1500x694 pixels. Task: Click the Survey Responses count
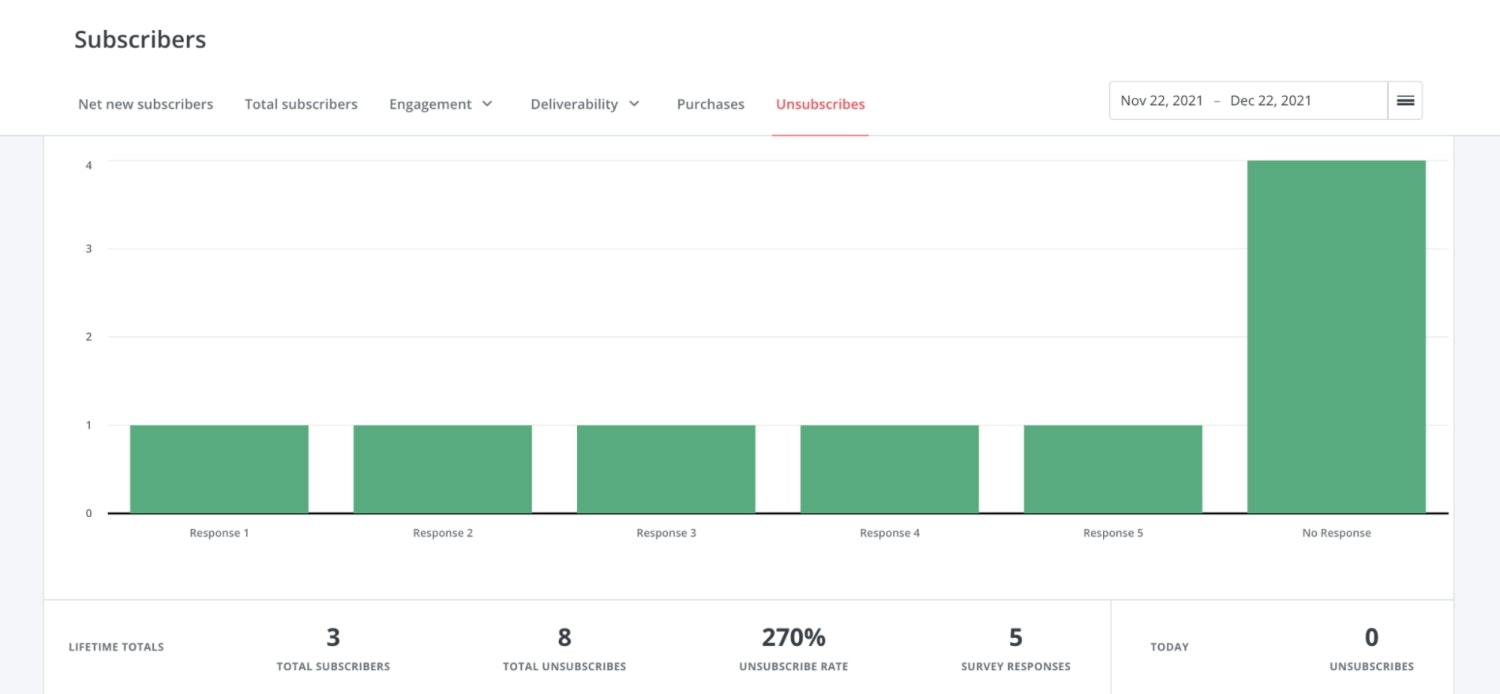point(1015,638)
